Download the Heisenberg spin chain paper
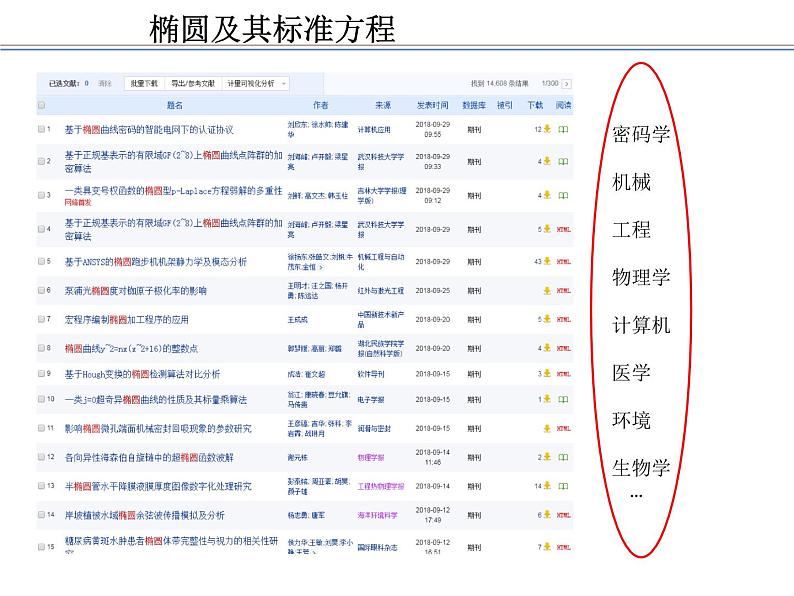This screenshot has height=596, width=794. tap(547, 457)
